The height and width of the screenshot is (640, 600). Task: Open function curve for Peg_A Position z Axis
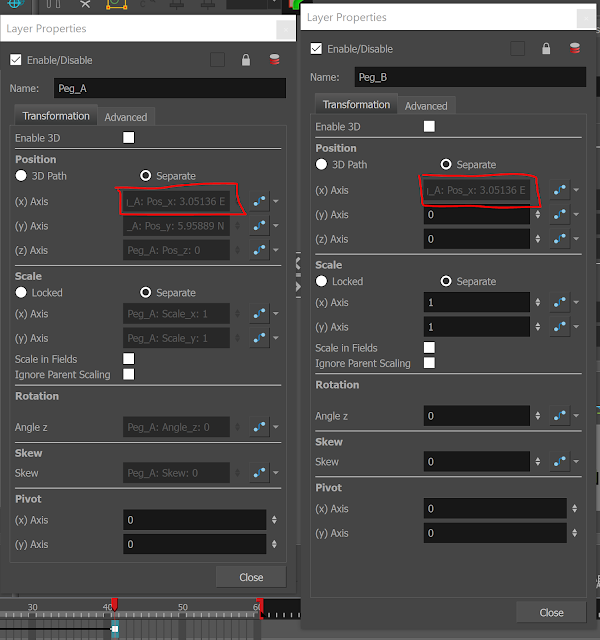[259, 250]
